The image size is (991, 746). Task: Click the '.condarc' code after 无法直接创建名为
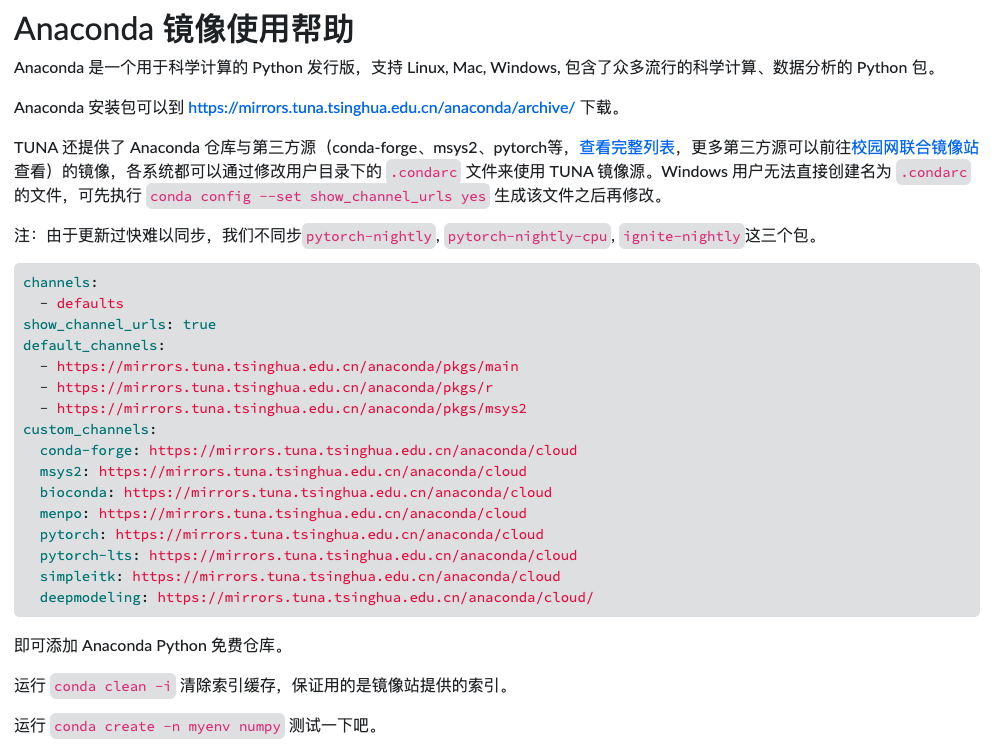tap(933, 172)
